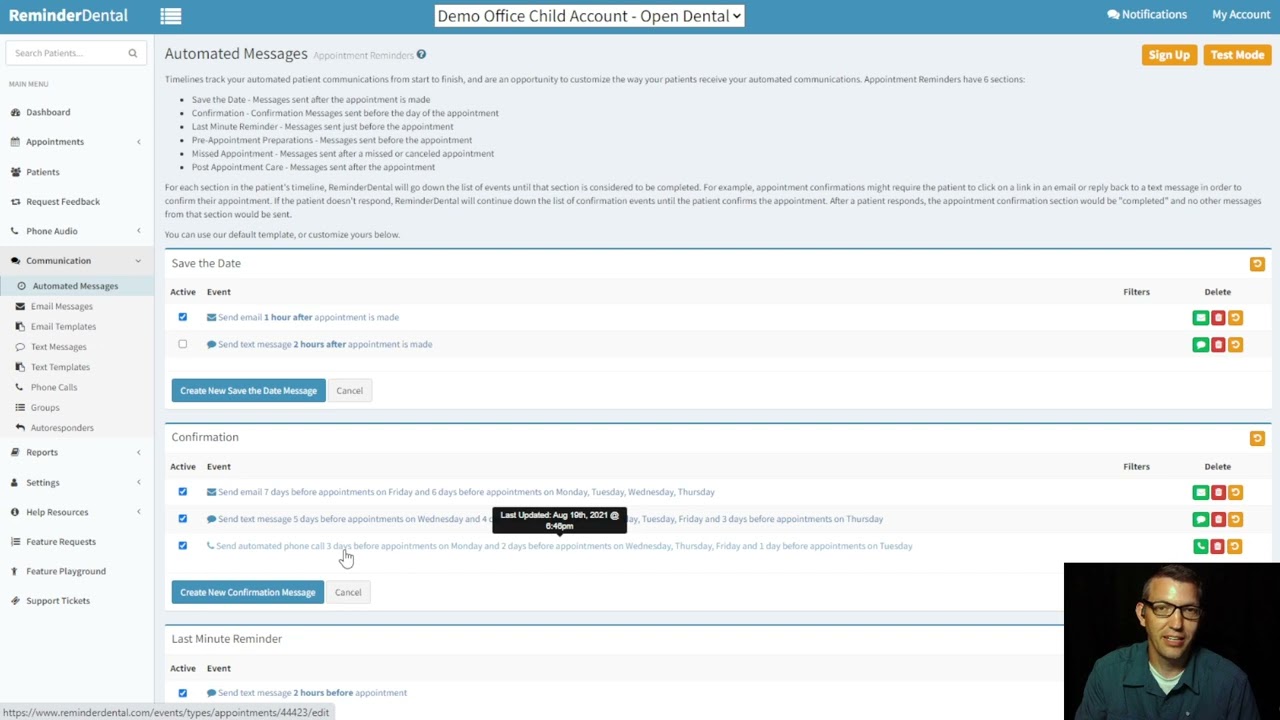Reset the Confirmation section

click(1257, 438)
